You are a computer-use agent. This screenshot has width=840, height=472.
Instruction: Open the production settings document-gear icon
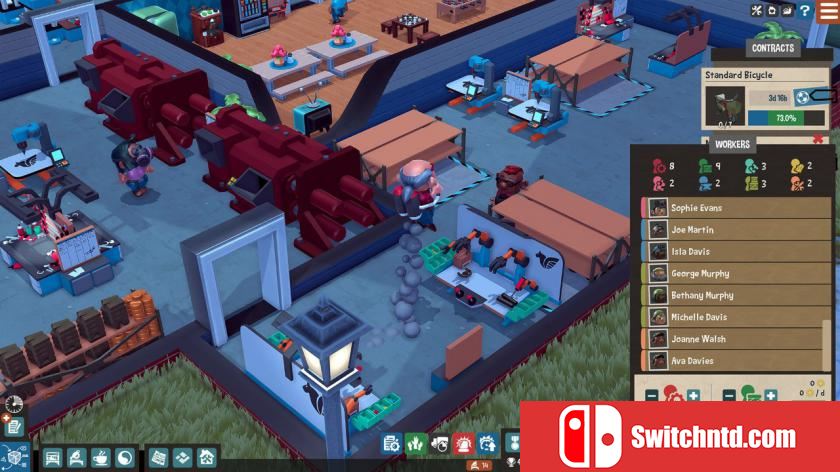click(x=392, y=444)
